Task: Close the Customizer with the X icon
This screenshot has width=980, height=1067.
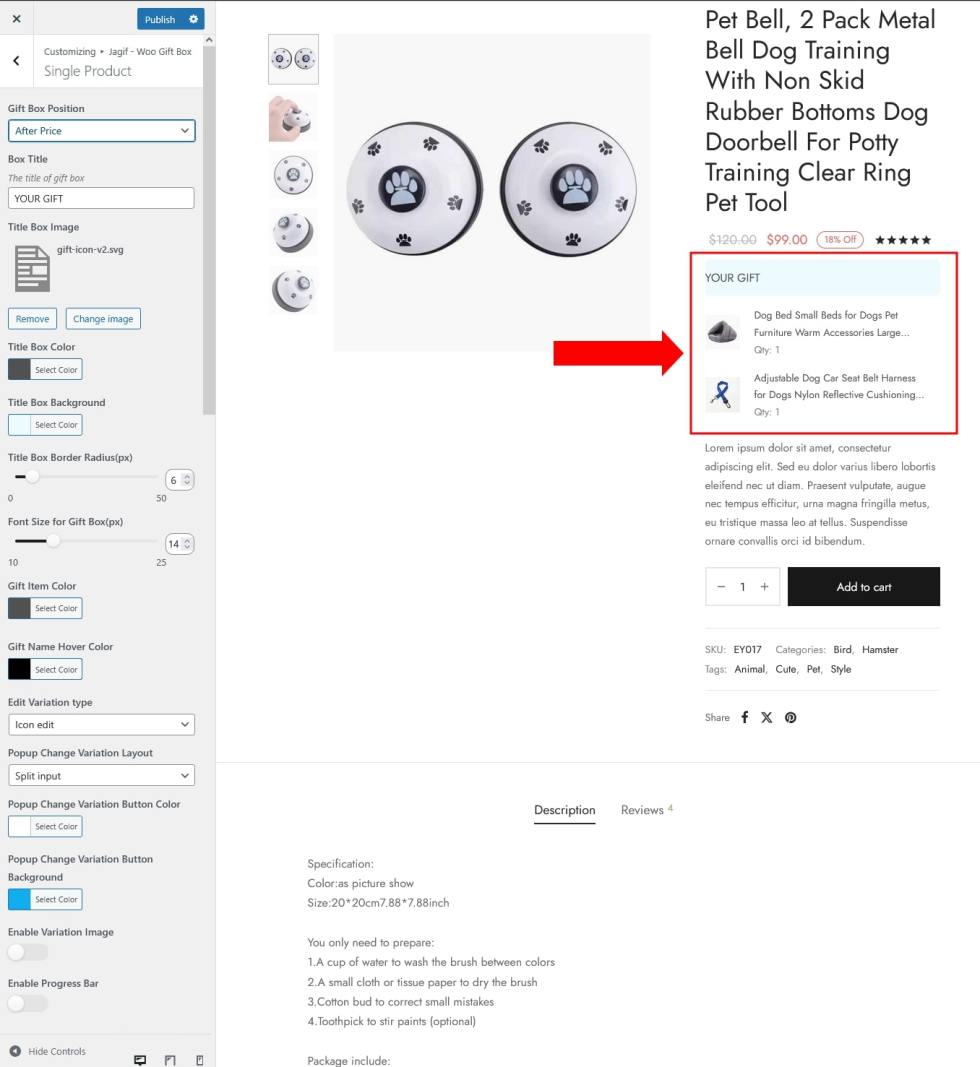Action: pos(16,19)
